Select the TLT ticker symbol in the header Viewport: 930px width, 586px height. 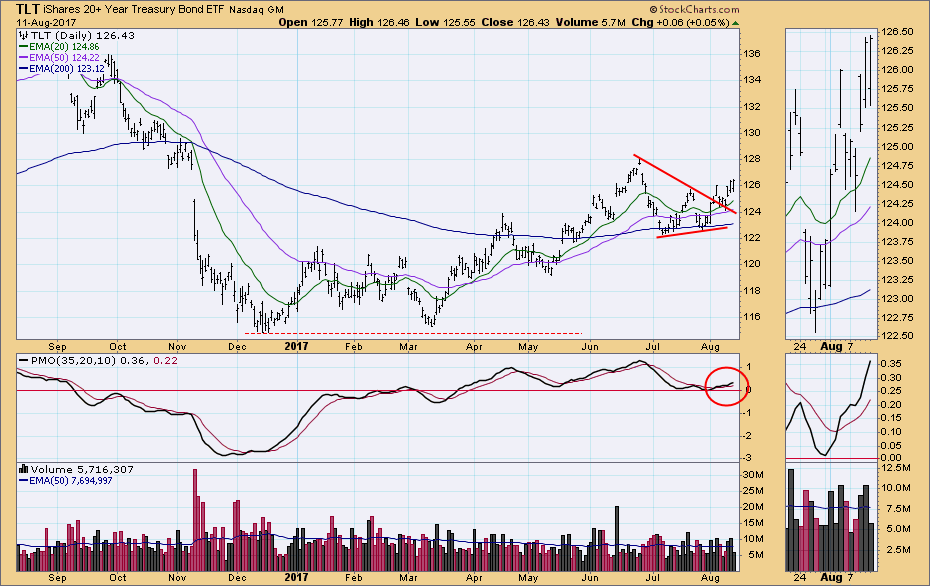(x=28, y=9)
